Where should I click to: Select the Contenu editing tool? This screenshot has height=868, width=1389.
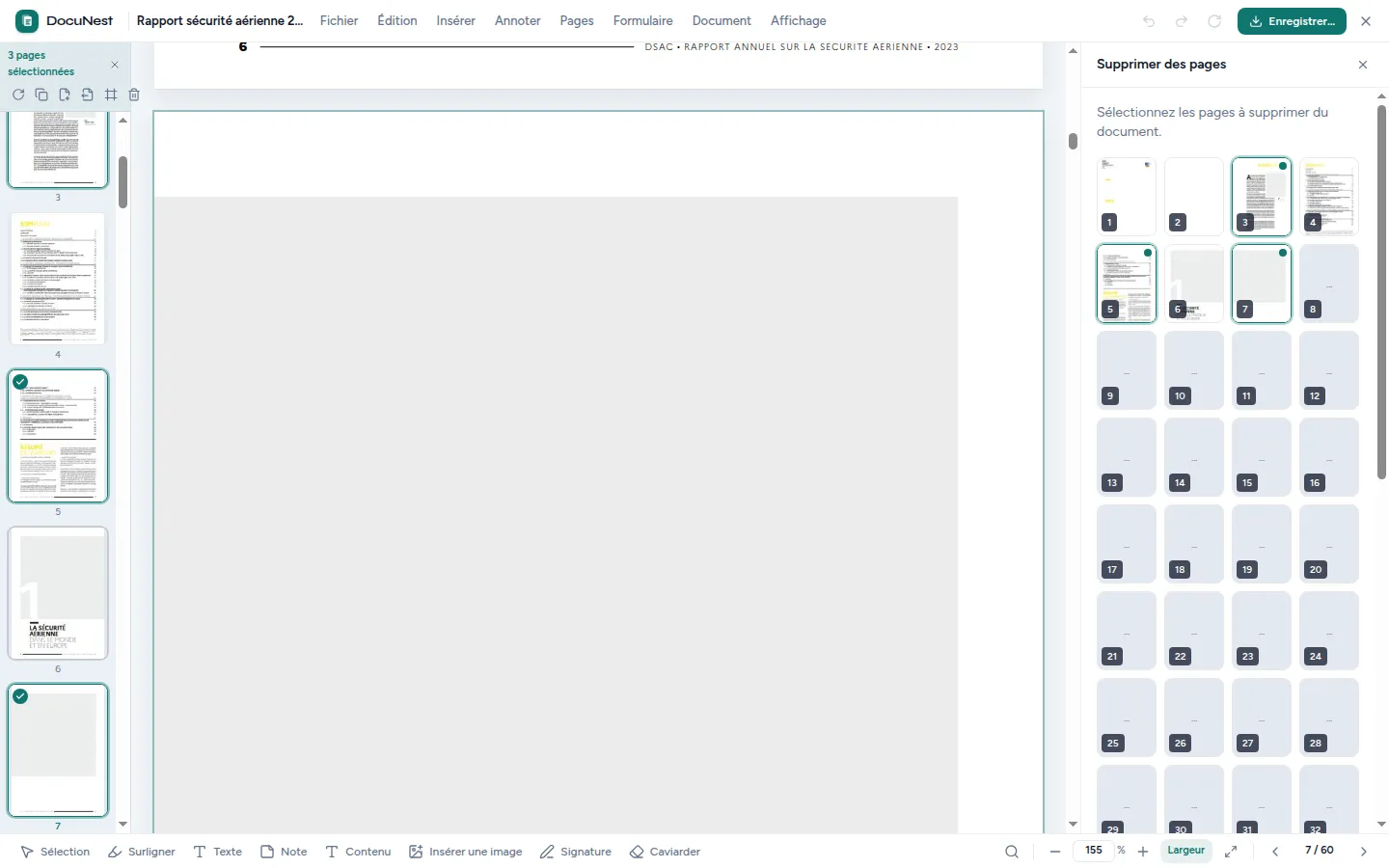[x=358, y=852]
